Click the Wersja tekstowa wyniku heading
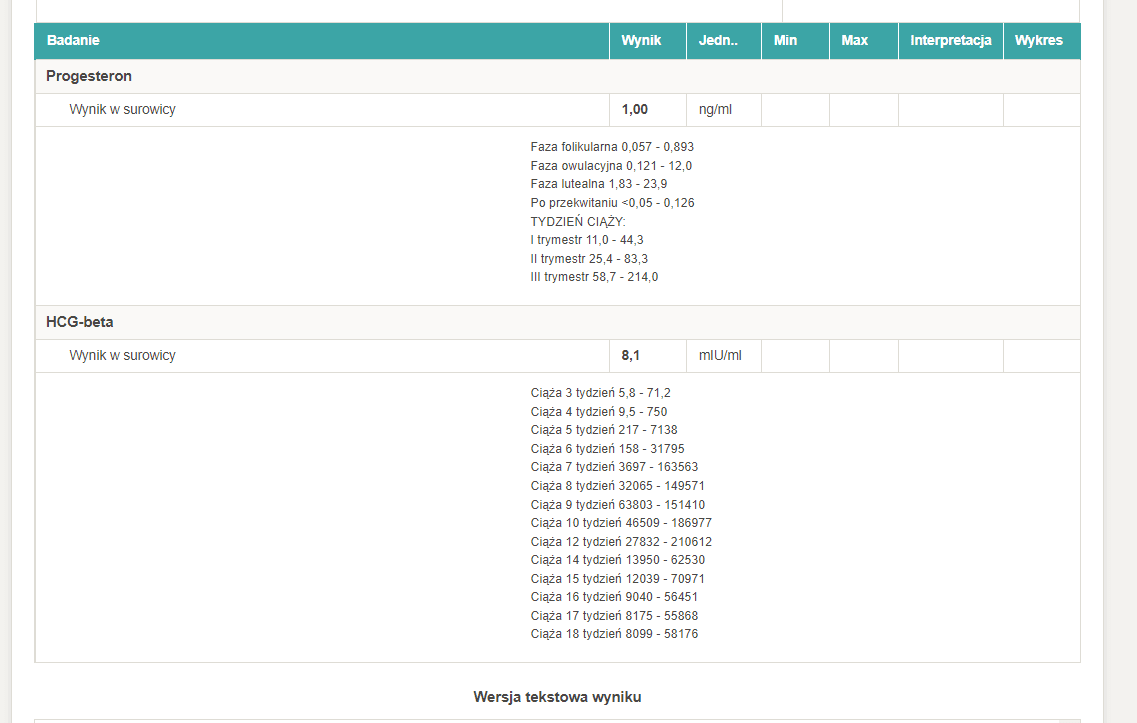 [x=557, y=697]
